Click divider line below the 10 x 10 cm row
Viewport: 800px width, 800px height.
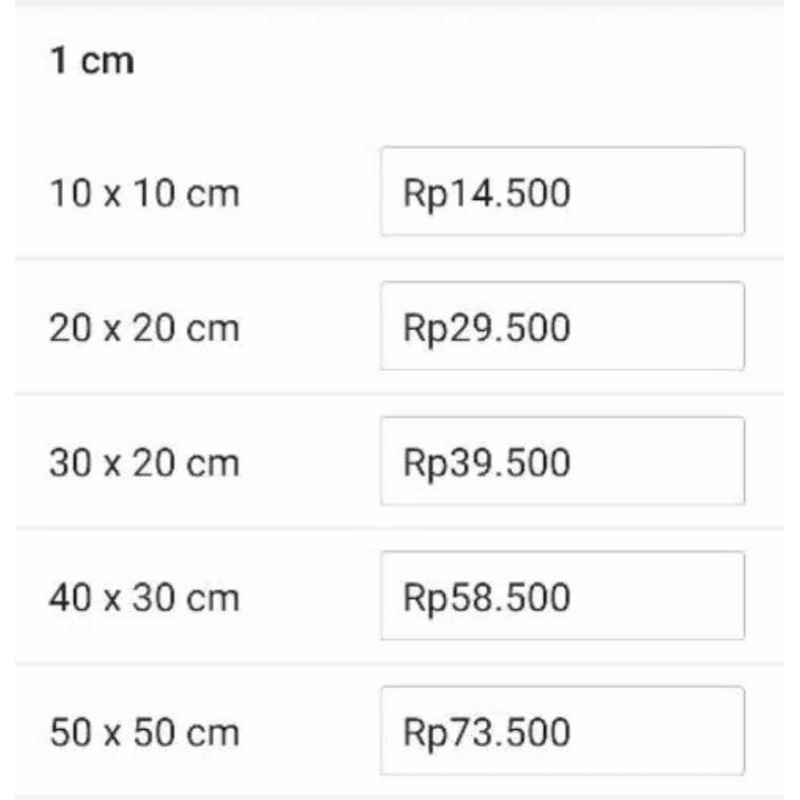click(x=400, y=258)
